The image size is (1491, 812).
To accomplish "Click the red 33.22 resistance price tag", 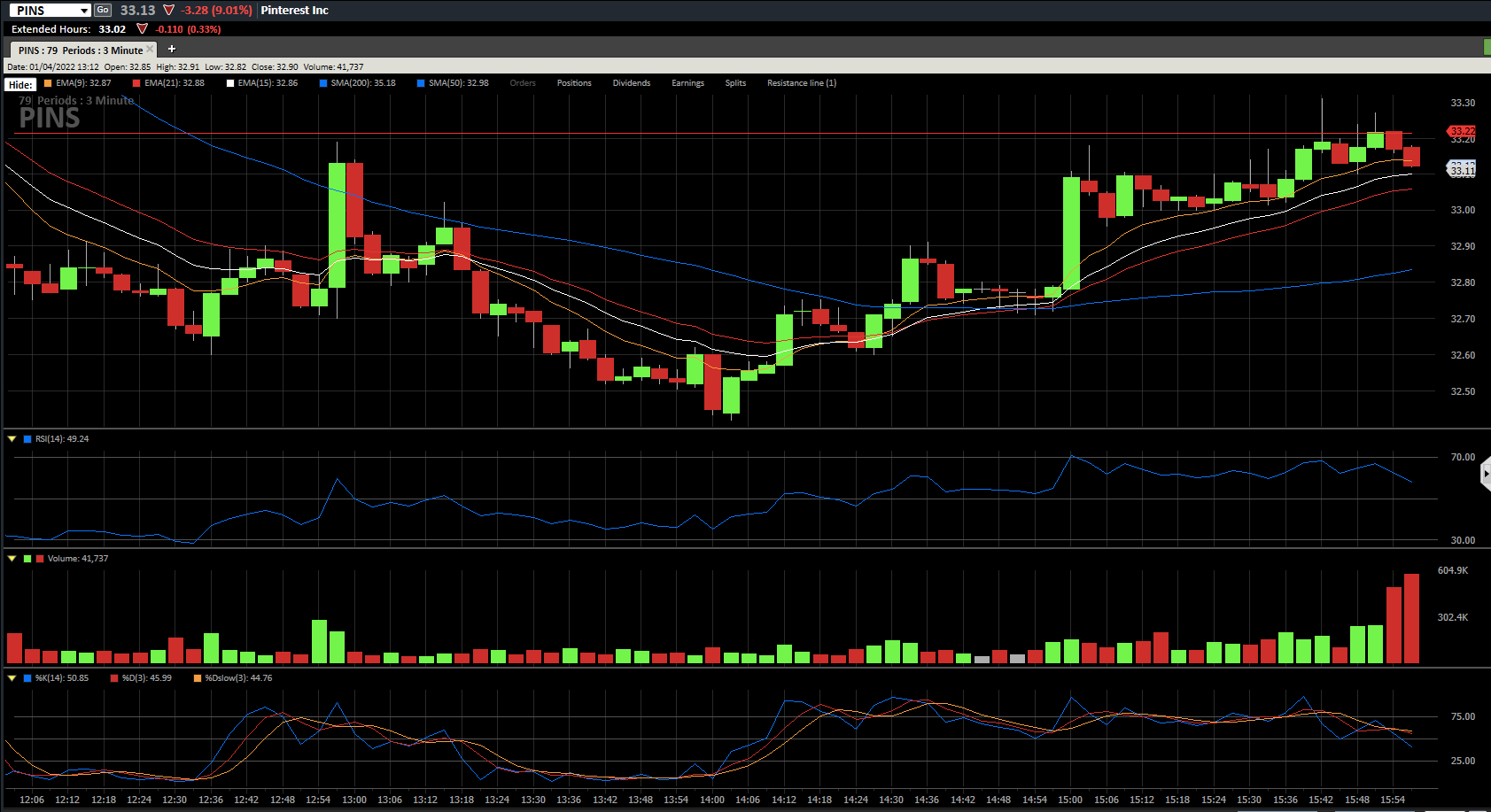I will [x=1463, y=131].
